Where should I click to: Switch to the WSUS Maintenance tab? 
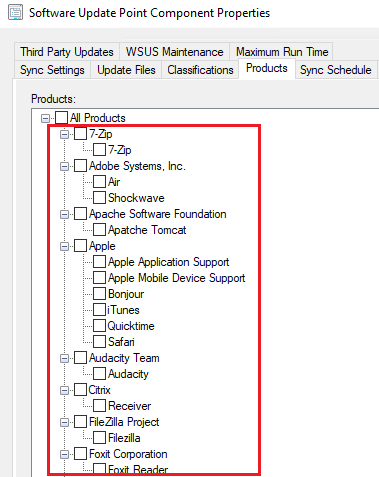click(174, 52)
